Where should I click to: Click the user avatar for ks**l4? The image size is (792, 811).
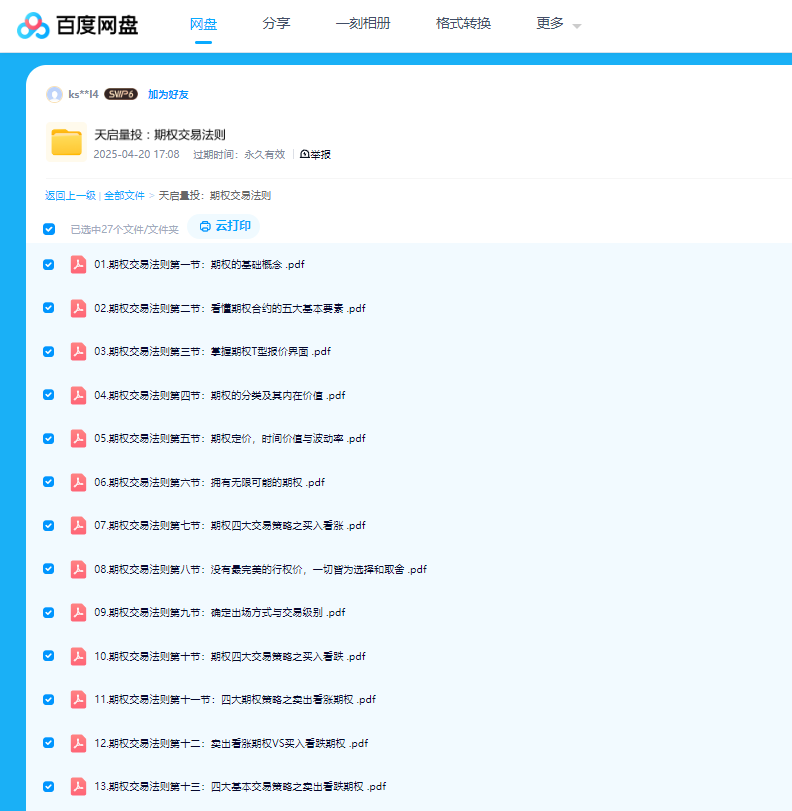click(x=54, y=94)
